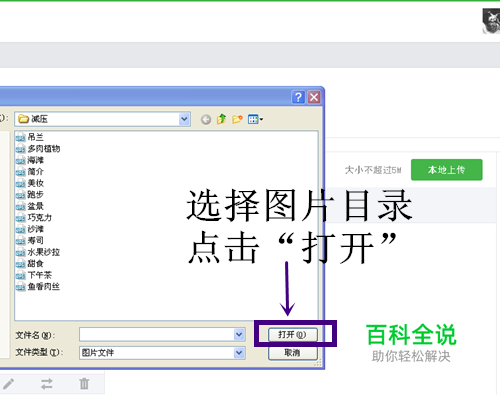
Task: Click the swap arrows icon below dialog
Action: coord(47,384)
